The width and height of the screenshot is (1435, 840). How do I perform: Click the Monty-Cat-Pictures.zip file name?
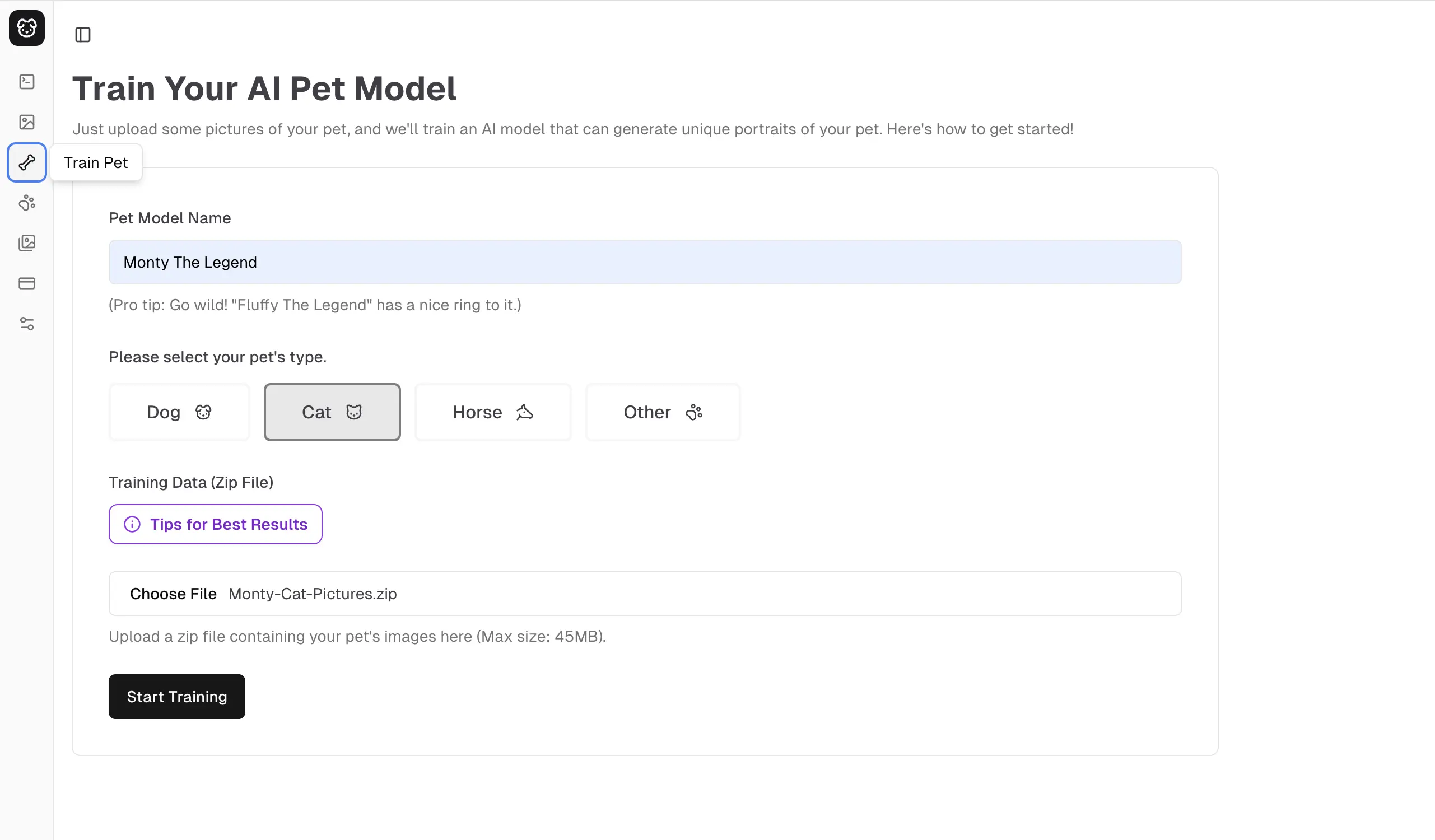tap(313, 594)
